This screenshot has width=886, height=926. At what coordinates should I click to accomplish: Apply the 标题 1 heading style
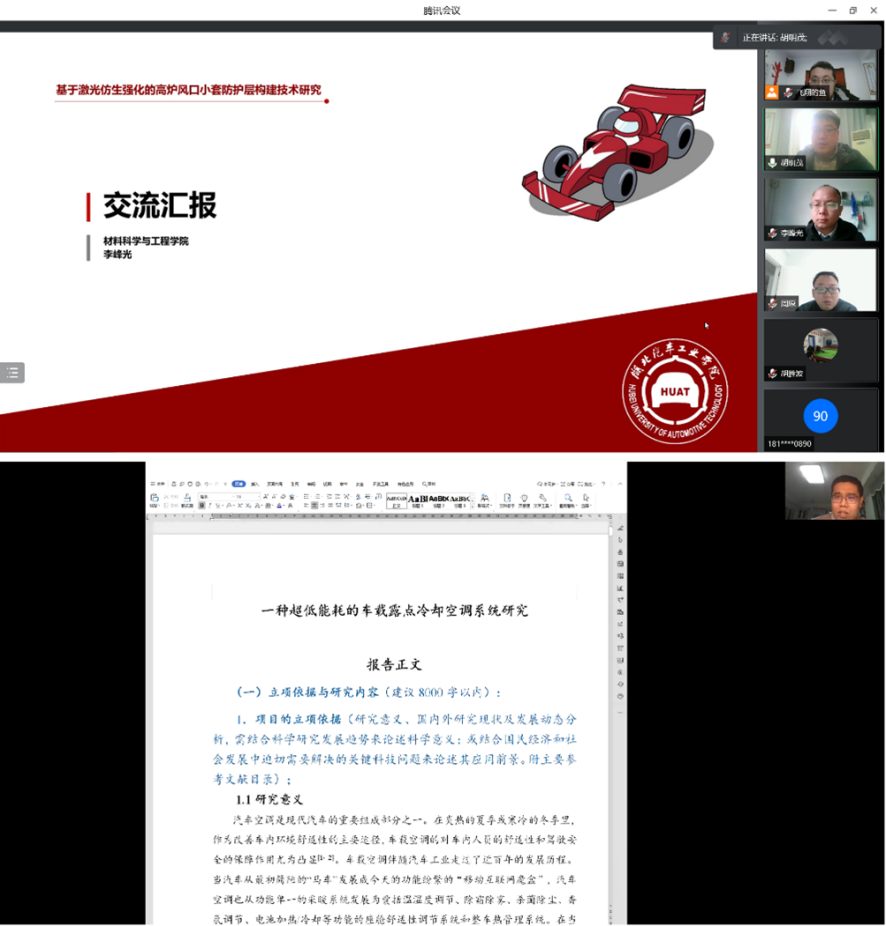pyautogui.click(x=417, y=499)
